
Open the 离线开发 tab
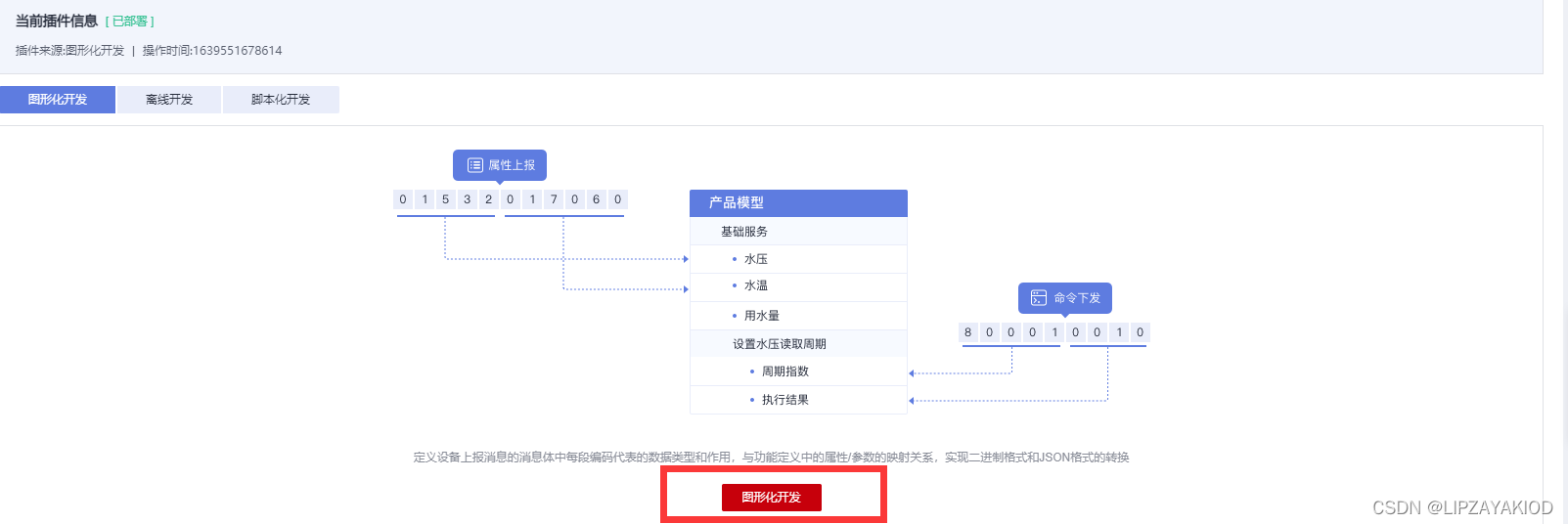169,100
